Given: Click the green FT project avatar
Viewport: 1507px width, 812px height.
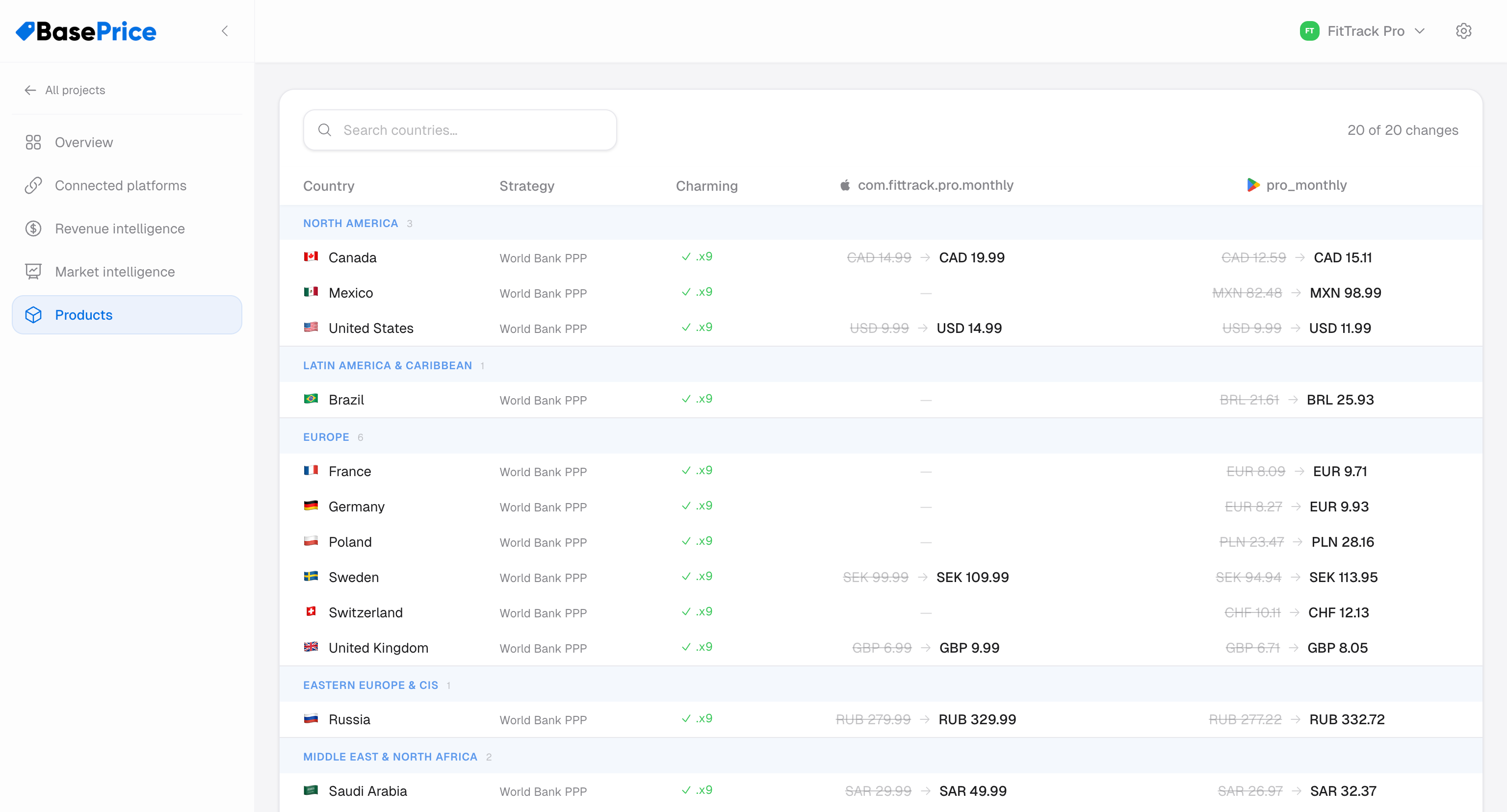Looking at the screenshot, I should [1309, 31].
